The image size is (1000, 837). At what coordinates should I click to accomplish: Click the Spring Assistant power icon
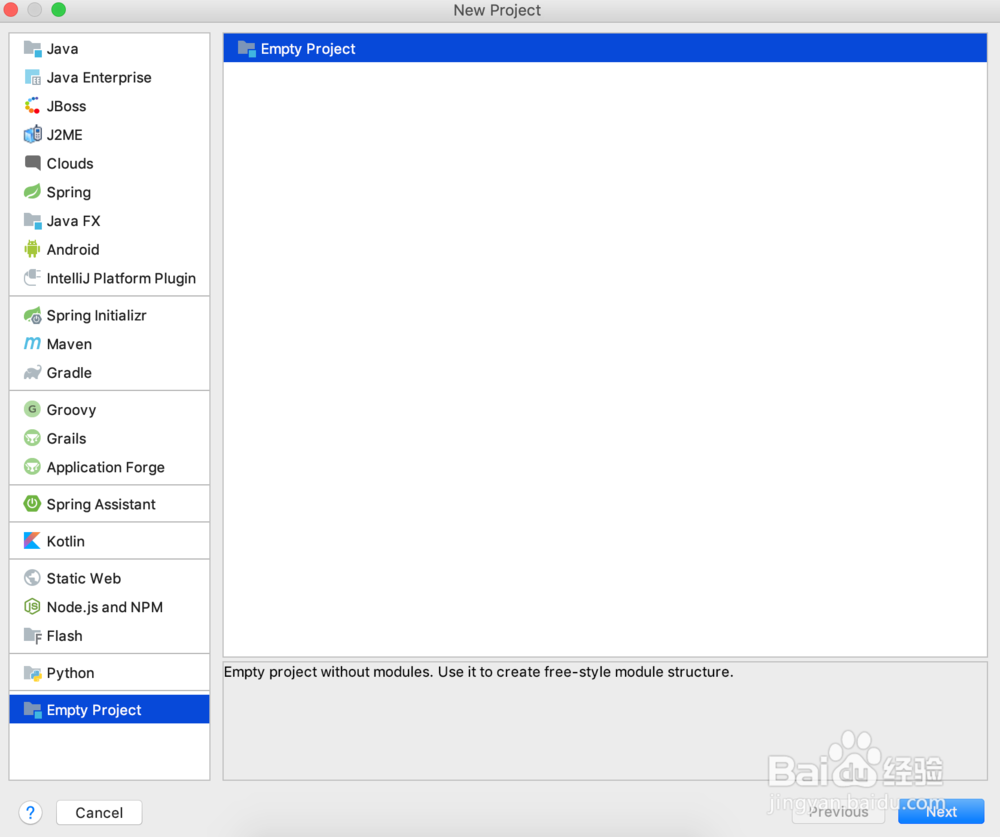click(33, 504)
